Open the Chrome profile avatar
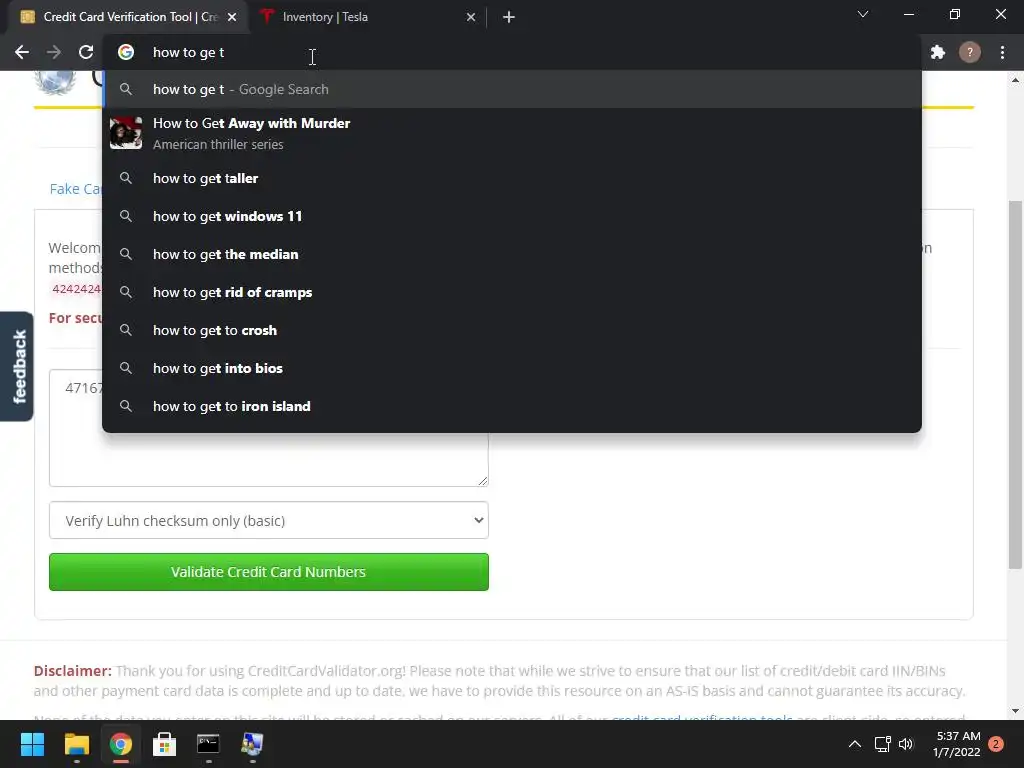Image resolution: width=1024 pixels, height=768 pixels. (970, 52)
